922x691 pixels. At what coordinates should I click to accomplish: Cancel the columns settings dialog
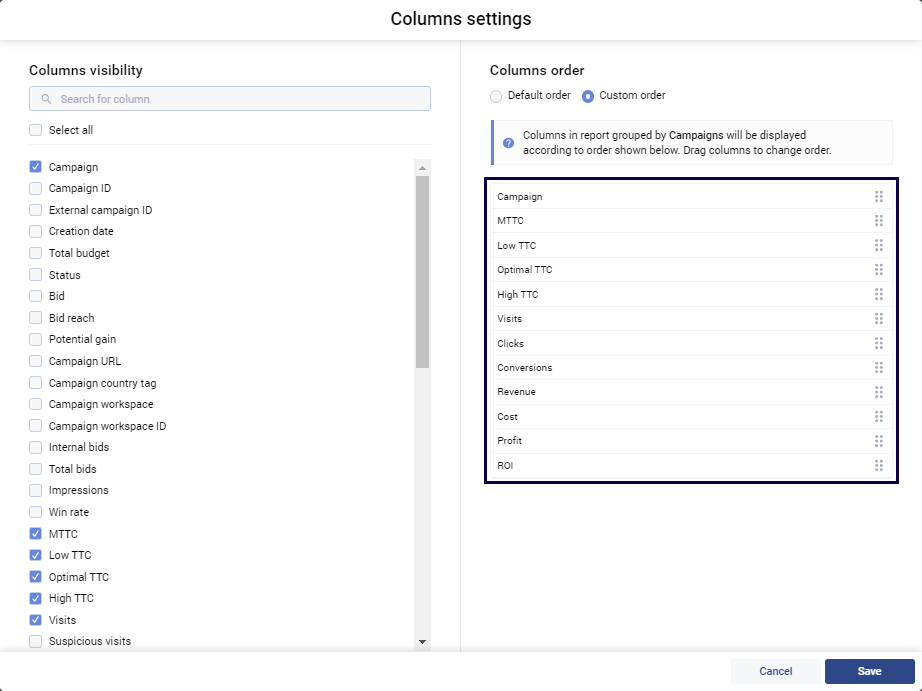point(775,671)
